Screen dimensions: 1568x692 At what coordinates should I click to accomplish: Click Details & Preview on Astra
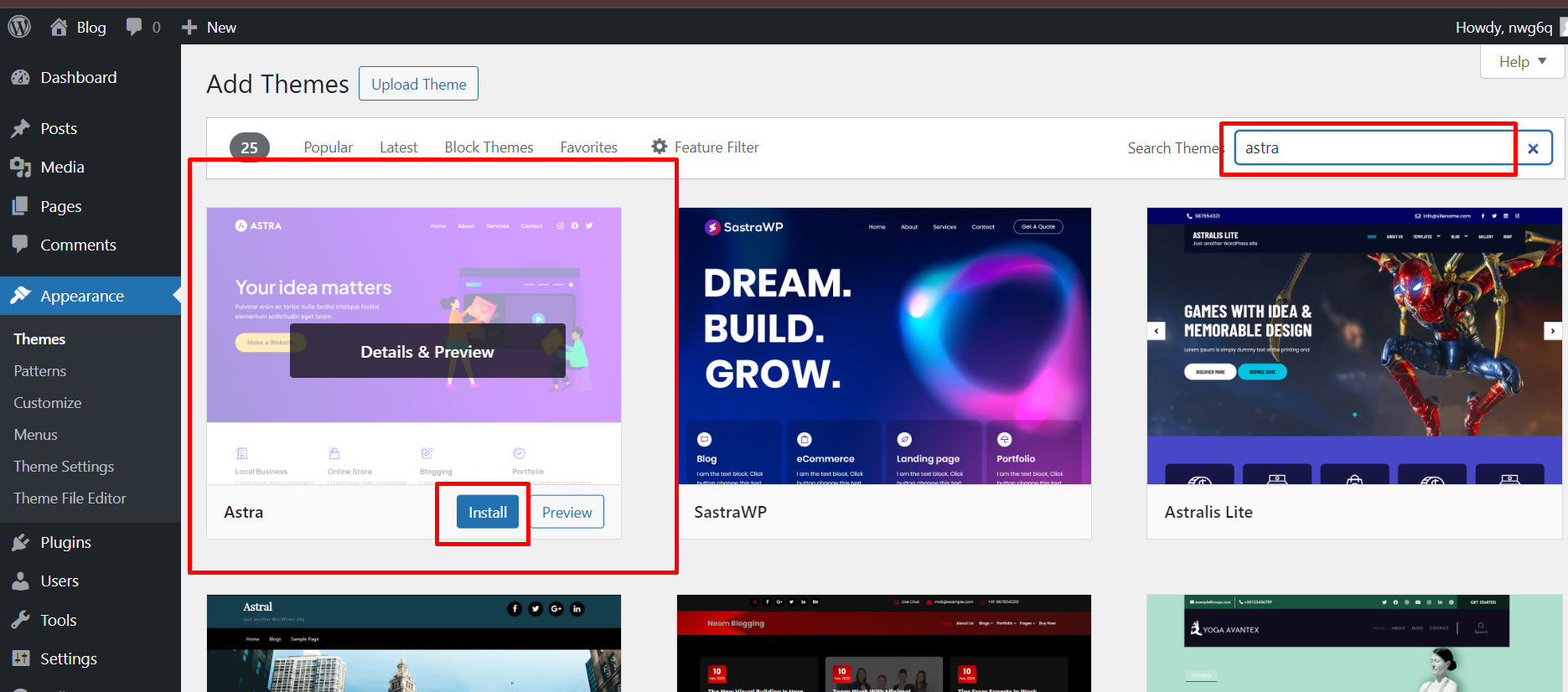point(427,352)
